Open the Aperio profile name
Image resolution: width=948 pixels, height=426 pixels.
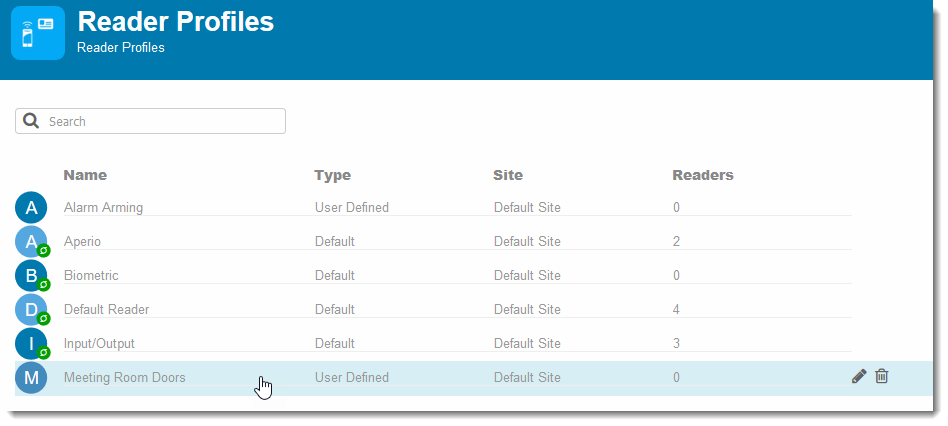click(82, 241)
